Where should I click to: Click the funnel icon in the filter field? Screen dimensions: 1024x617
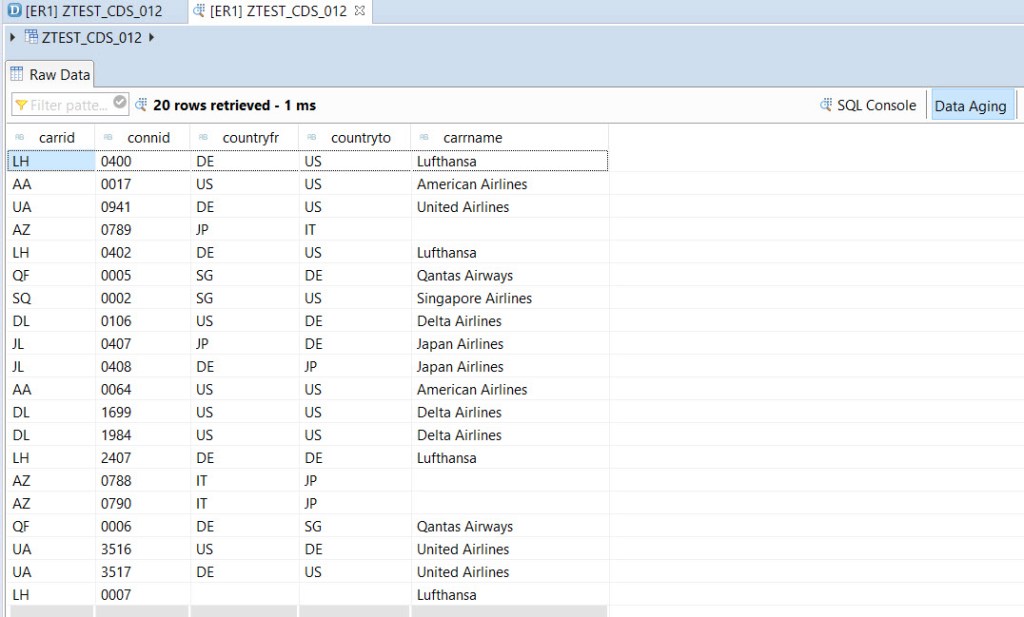coord(22,105)
